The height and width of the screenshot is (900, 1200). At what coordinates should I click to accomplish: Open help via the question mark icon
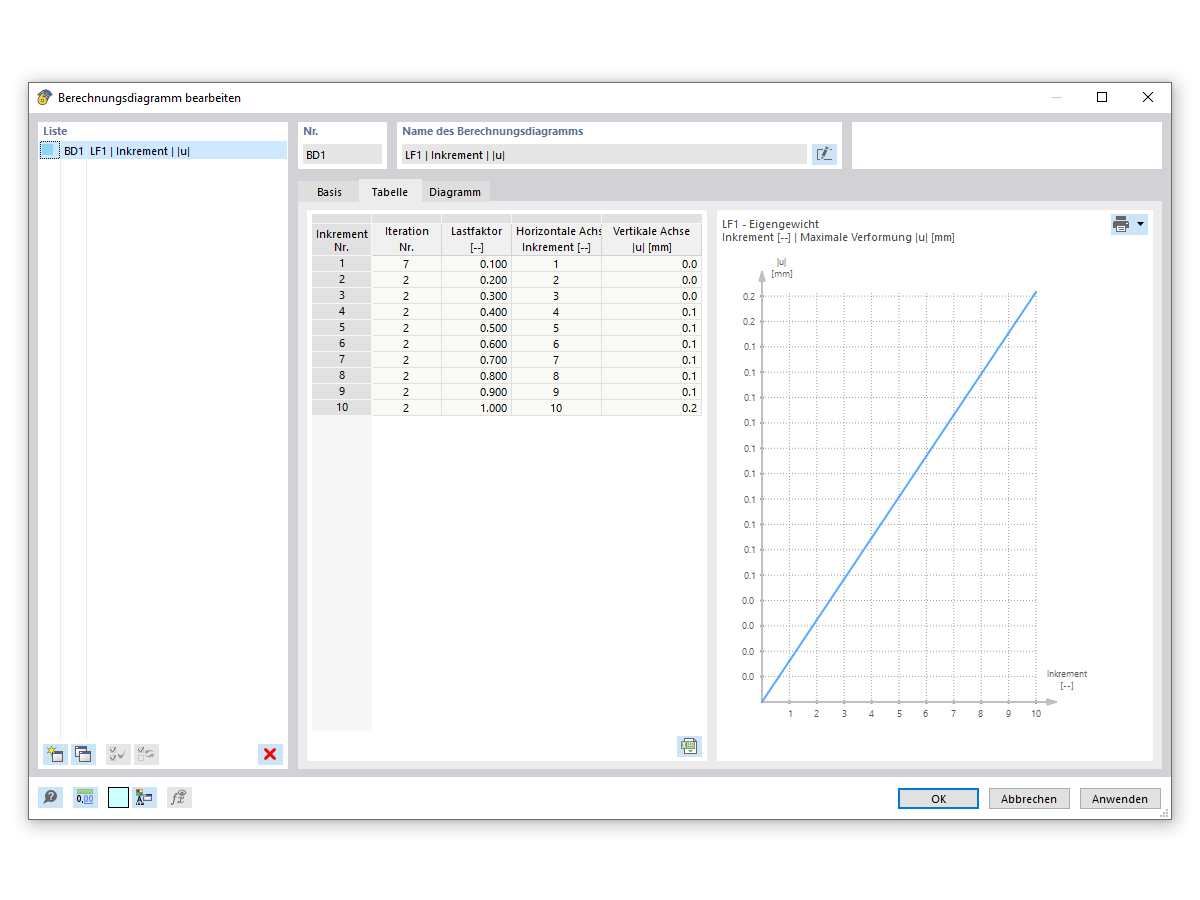50,797
